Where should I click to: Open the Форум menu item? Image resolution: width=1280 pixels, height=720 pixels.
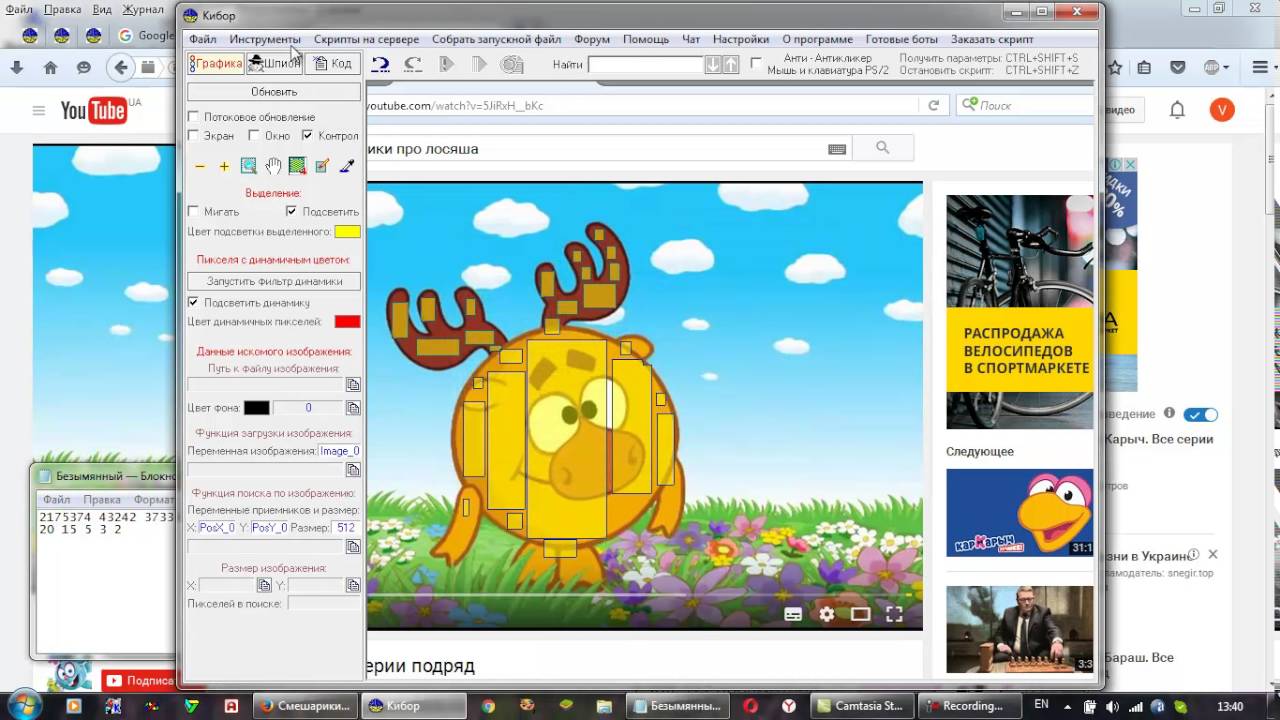[592, 39]
